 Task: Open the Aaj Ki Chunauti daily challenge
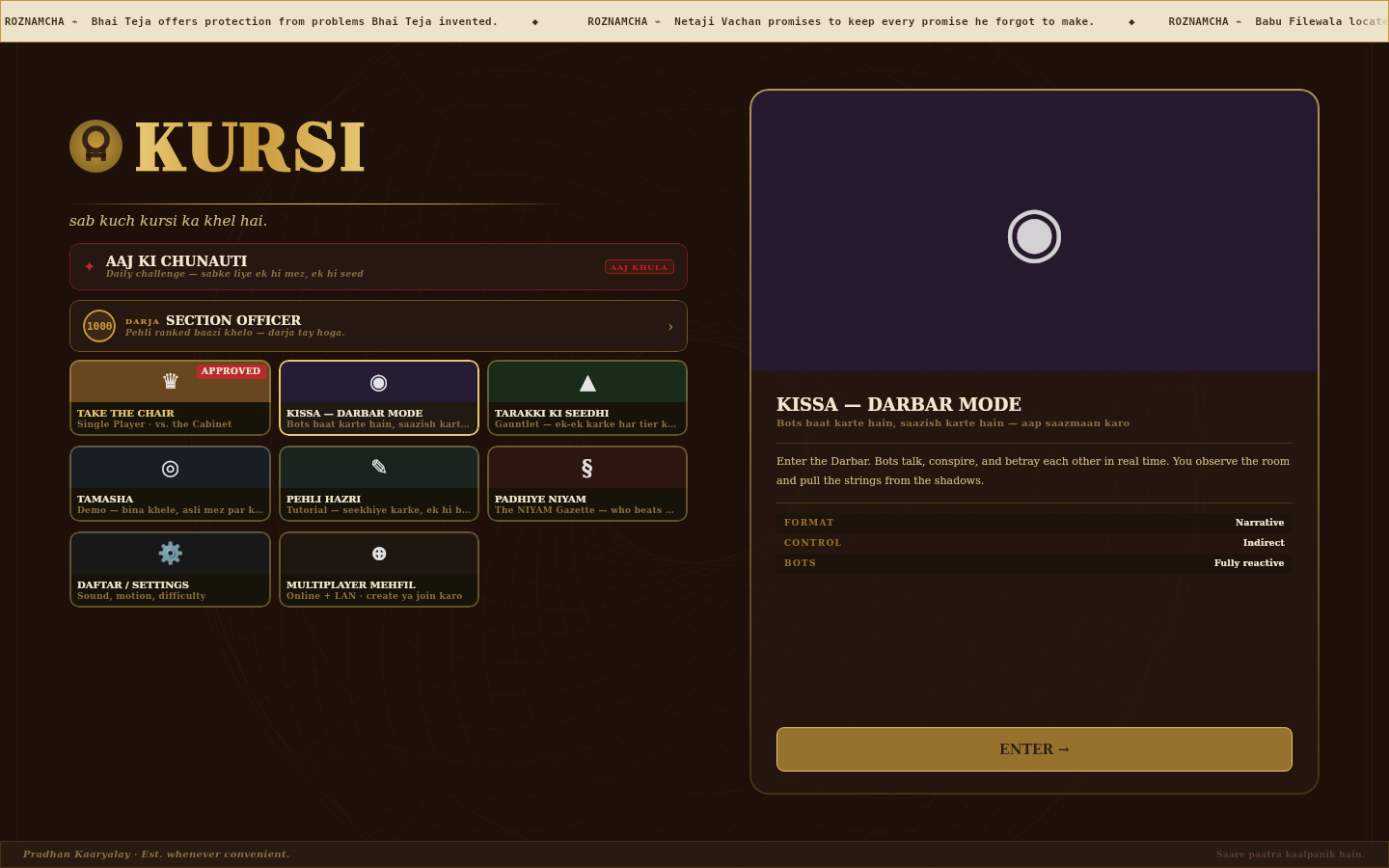(x=378, y=267)
